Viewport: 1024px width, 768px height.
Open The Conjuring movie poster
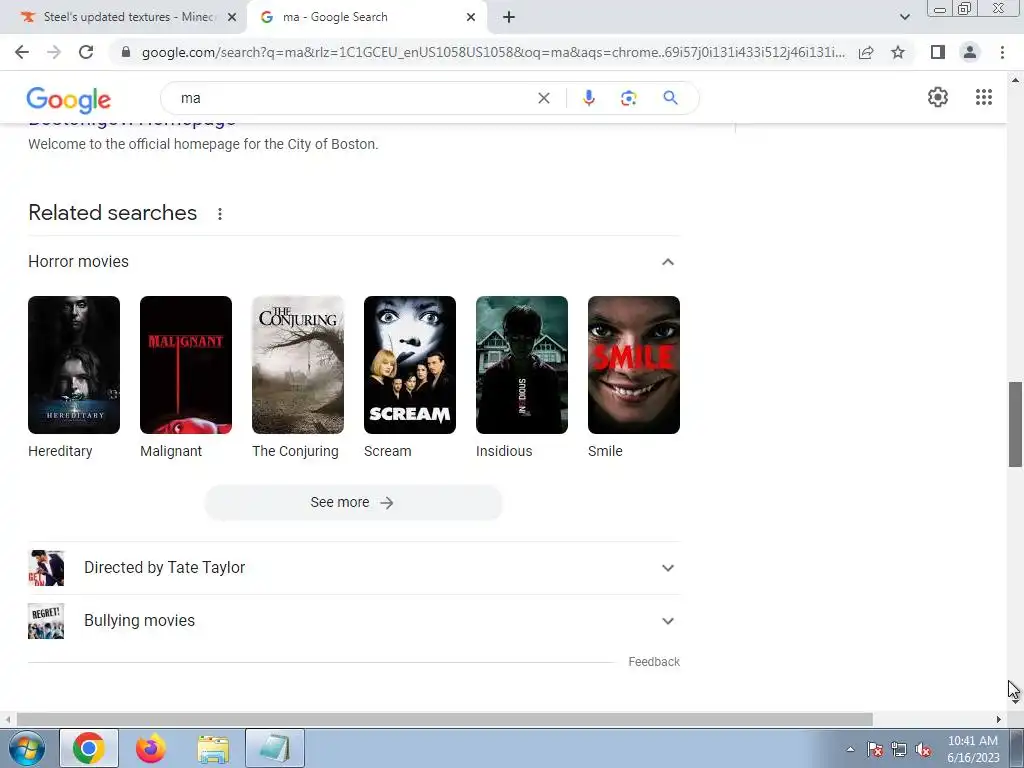(298, 365)
